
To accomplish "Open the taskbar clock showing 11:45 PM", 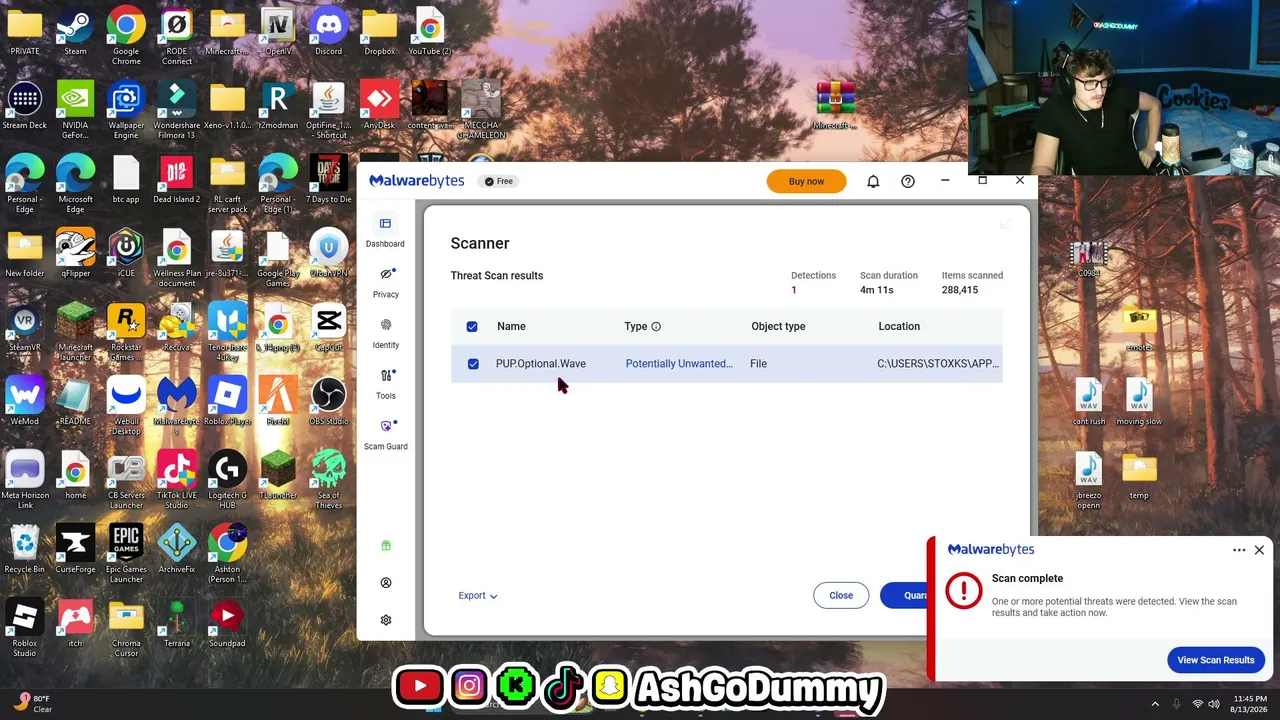I will tap(1250, 704).
